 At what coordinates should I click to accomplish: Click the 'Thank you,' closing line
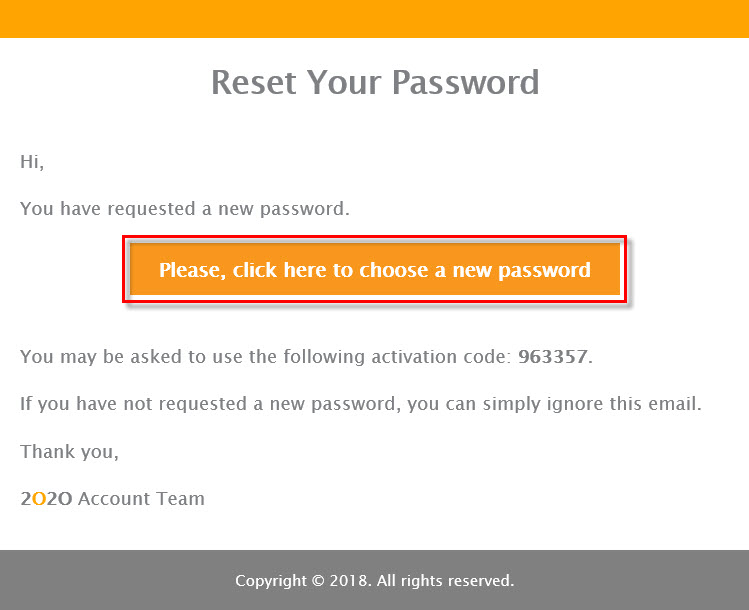(x=69, y=451)
